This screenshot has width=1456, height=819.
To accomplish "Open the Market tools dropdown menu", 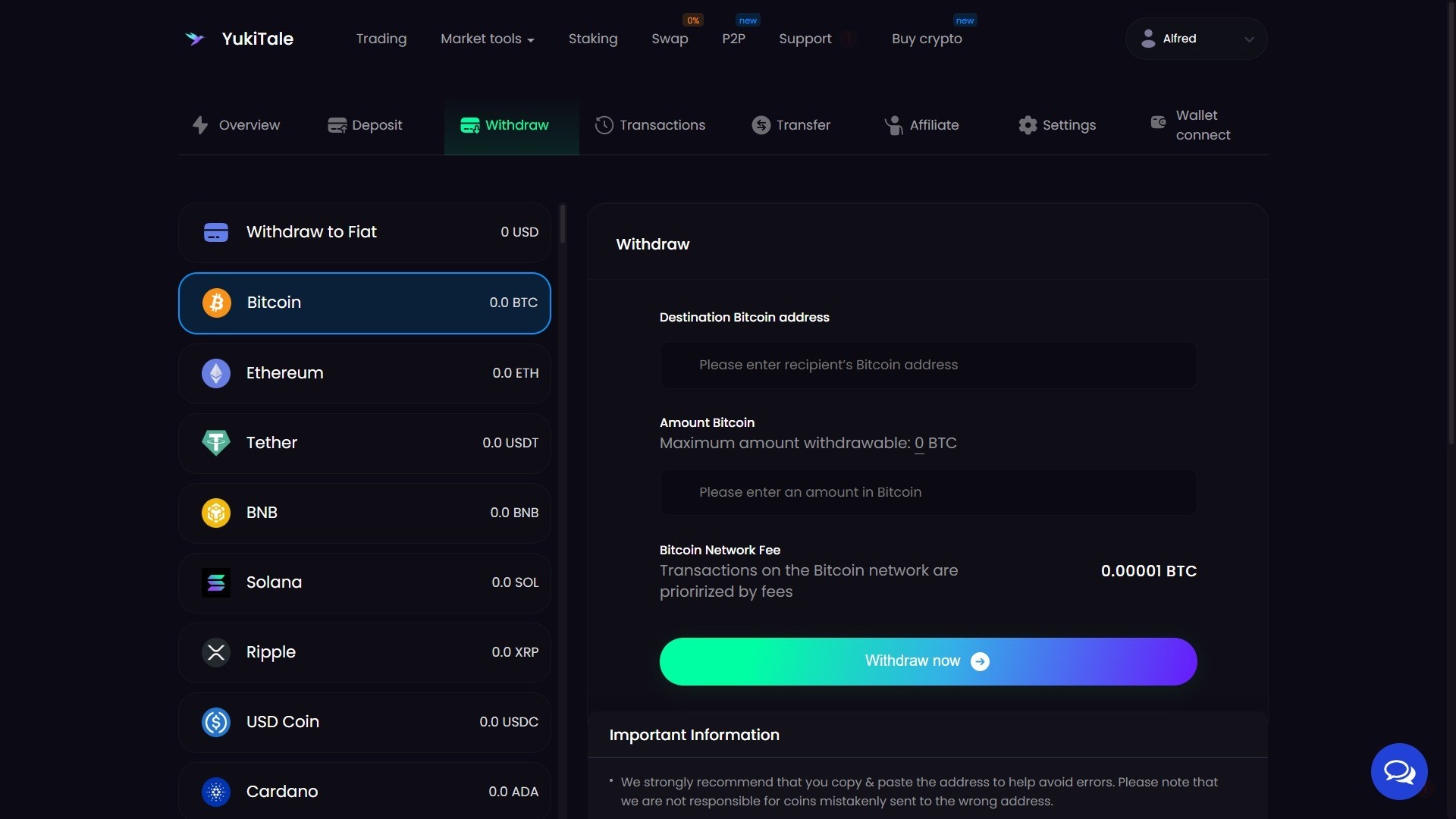I will click(487, 39).
